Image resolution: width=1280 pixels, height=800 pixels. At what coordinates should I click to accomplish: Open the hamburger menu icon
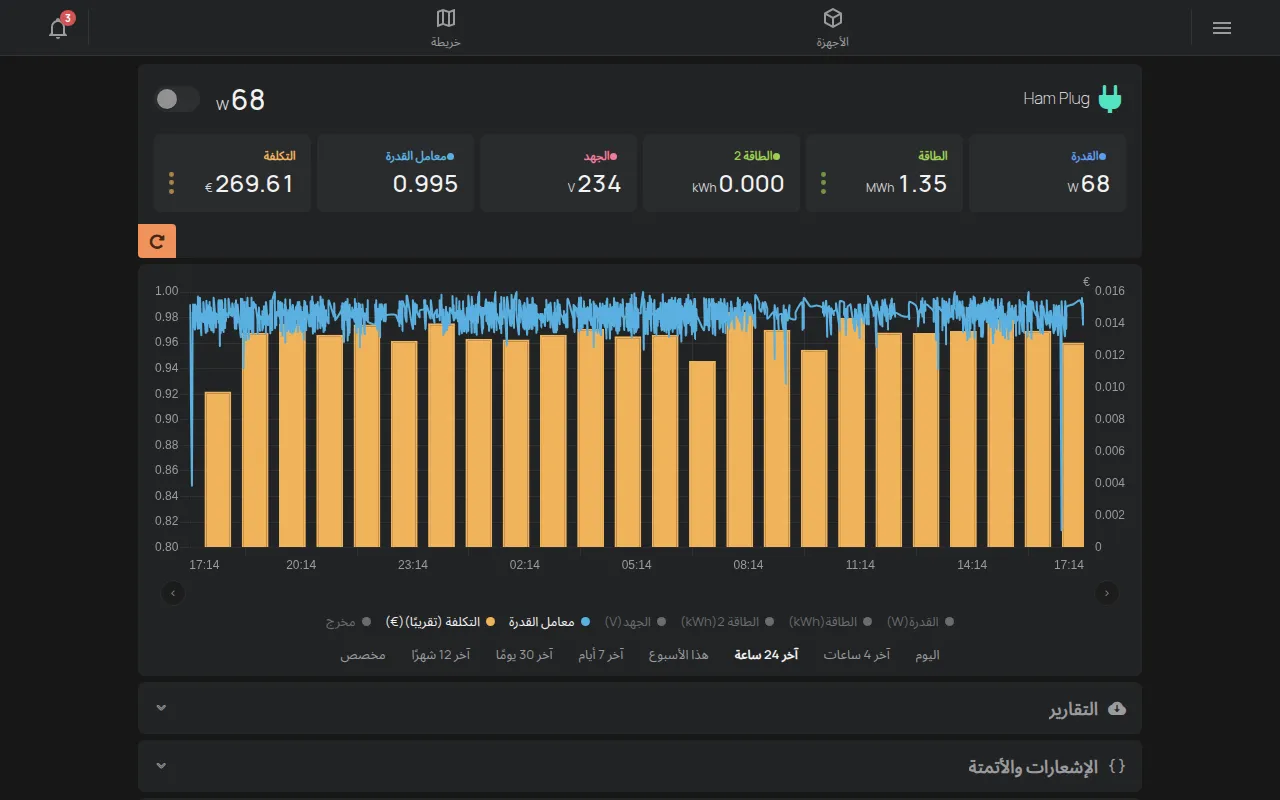(x=1221, y=28)
